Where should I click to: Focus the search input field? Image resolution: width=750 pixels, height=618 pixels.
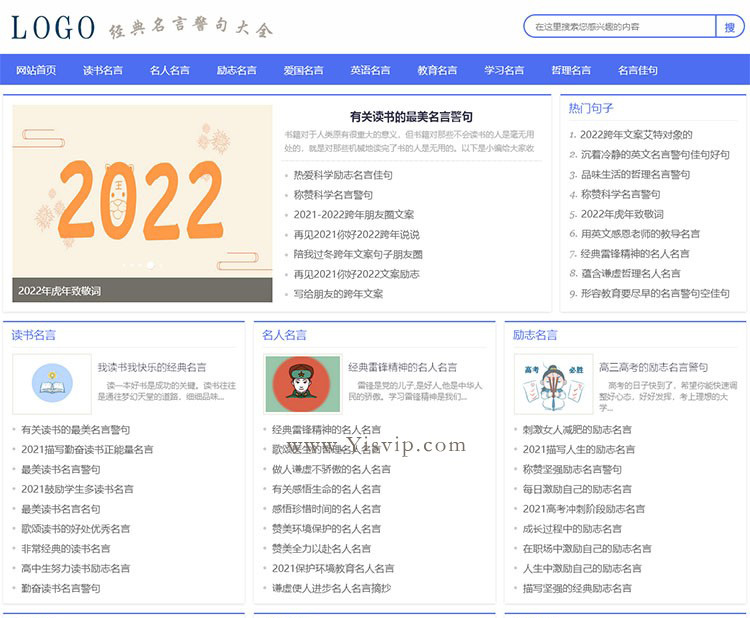(x=620, y=27)
